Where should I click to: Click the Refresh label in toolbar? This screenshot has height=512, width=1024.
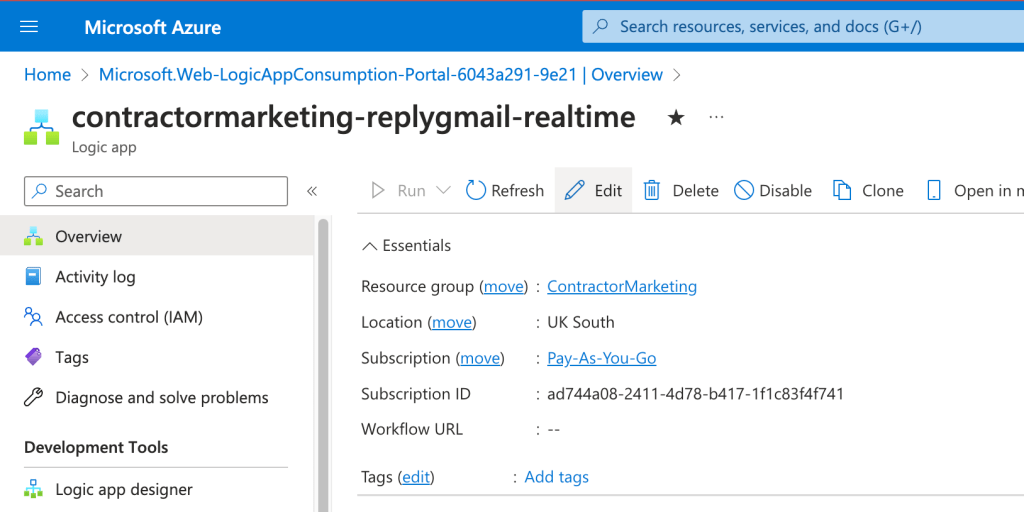click(x=517, y=191)
